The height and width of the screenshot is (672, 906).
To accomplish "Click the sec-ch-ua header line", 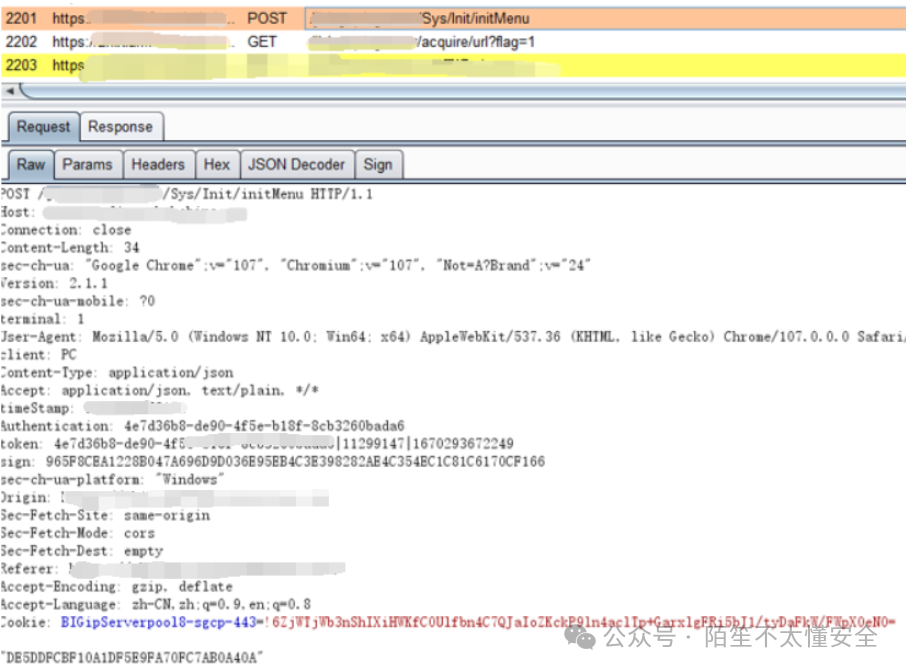I will click(295, 265).
